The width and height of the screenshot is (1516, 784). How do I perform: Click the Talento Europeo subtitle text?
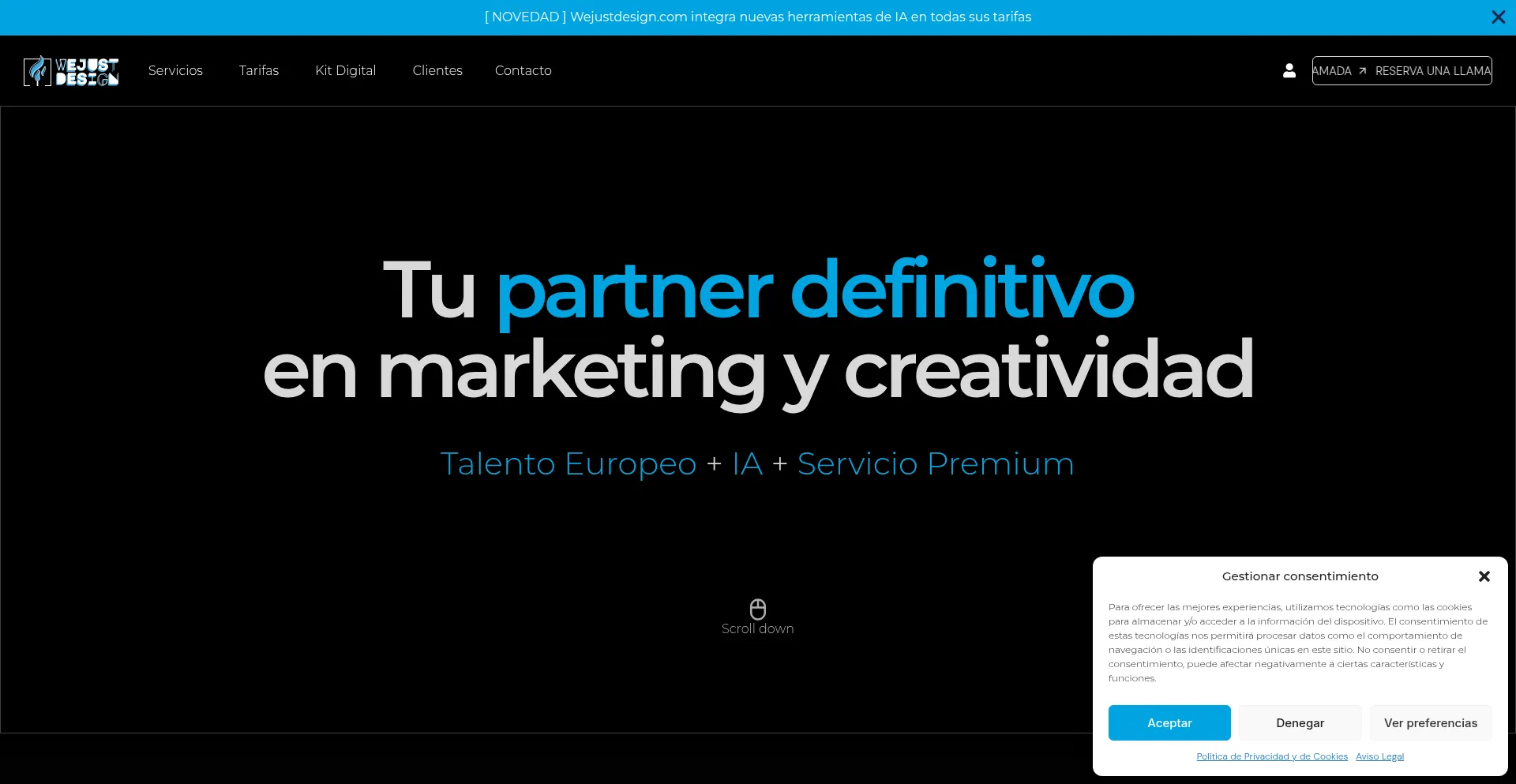coord(568,464)
